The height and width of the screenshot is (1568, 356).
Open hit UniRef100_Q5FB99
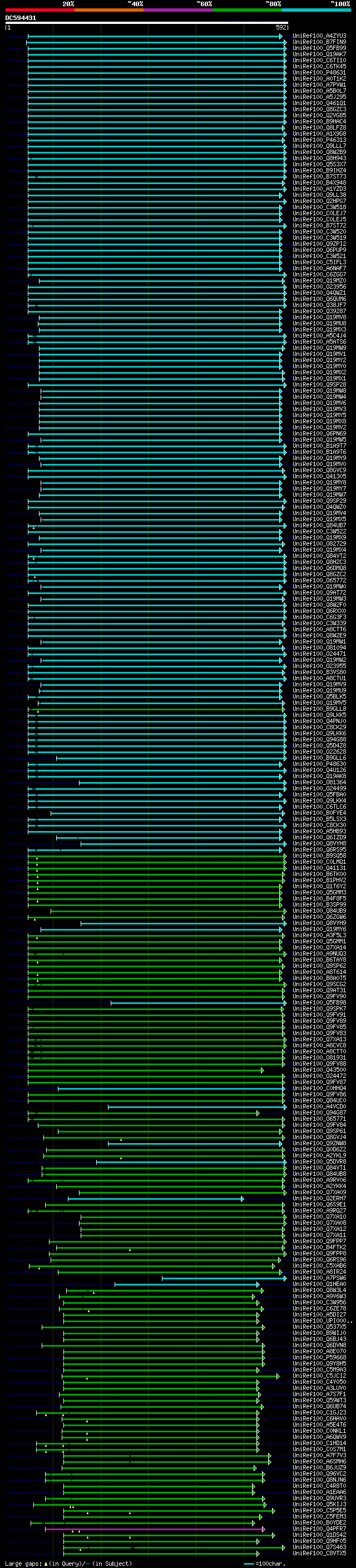[x=319, y=48]
